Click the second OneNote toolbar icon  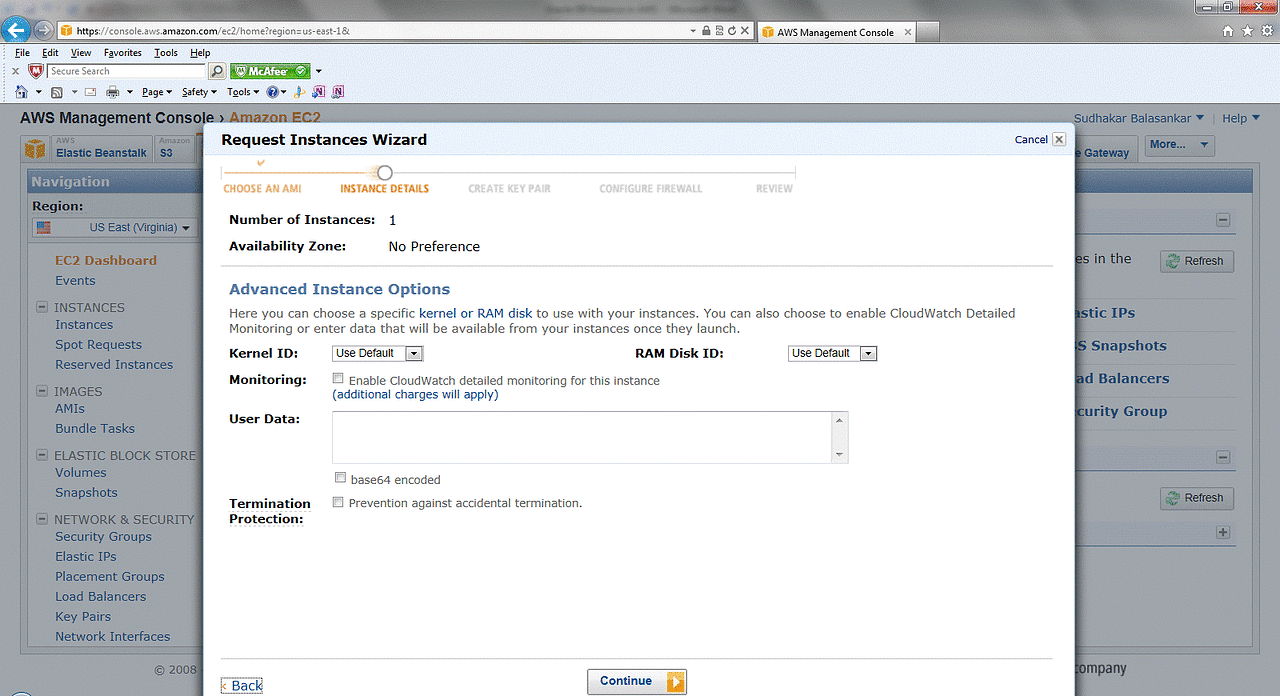(x=338, y=92)
